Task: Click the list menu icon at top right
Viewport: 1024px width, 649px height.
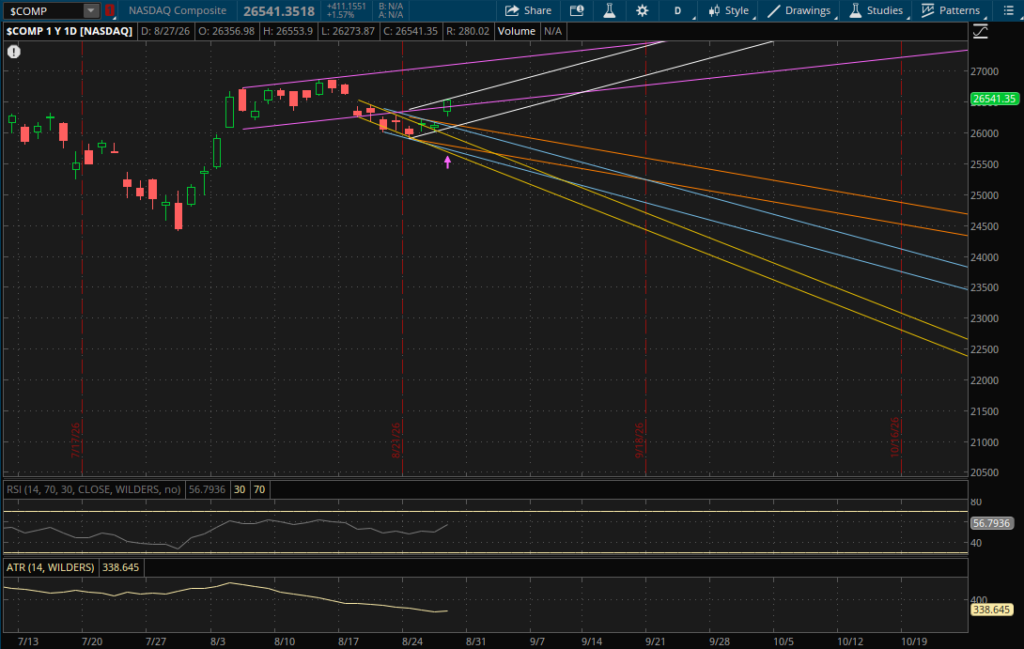Action: point(1008,10)
